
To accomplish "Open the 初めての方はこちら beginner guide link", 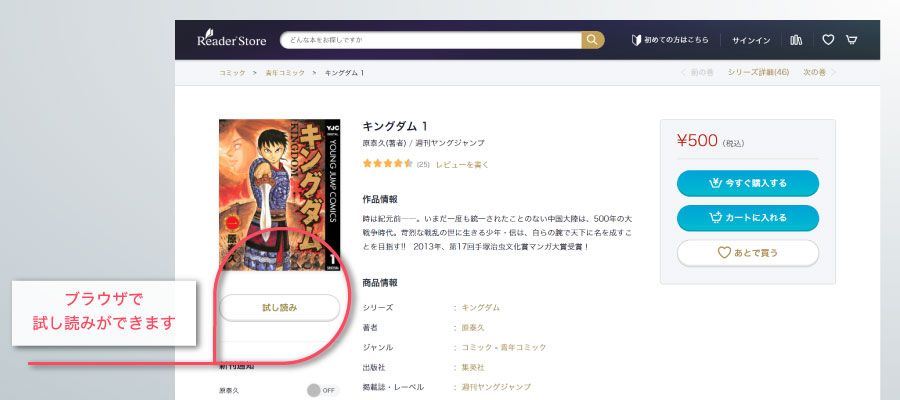I will (x=669, y=40).
